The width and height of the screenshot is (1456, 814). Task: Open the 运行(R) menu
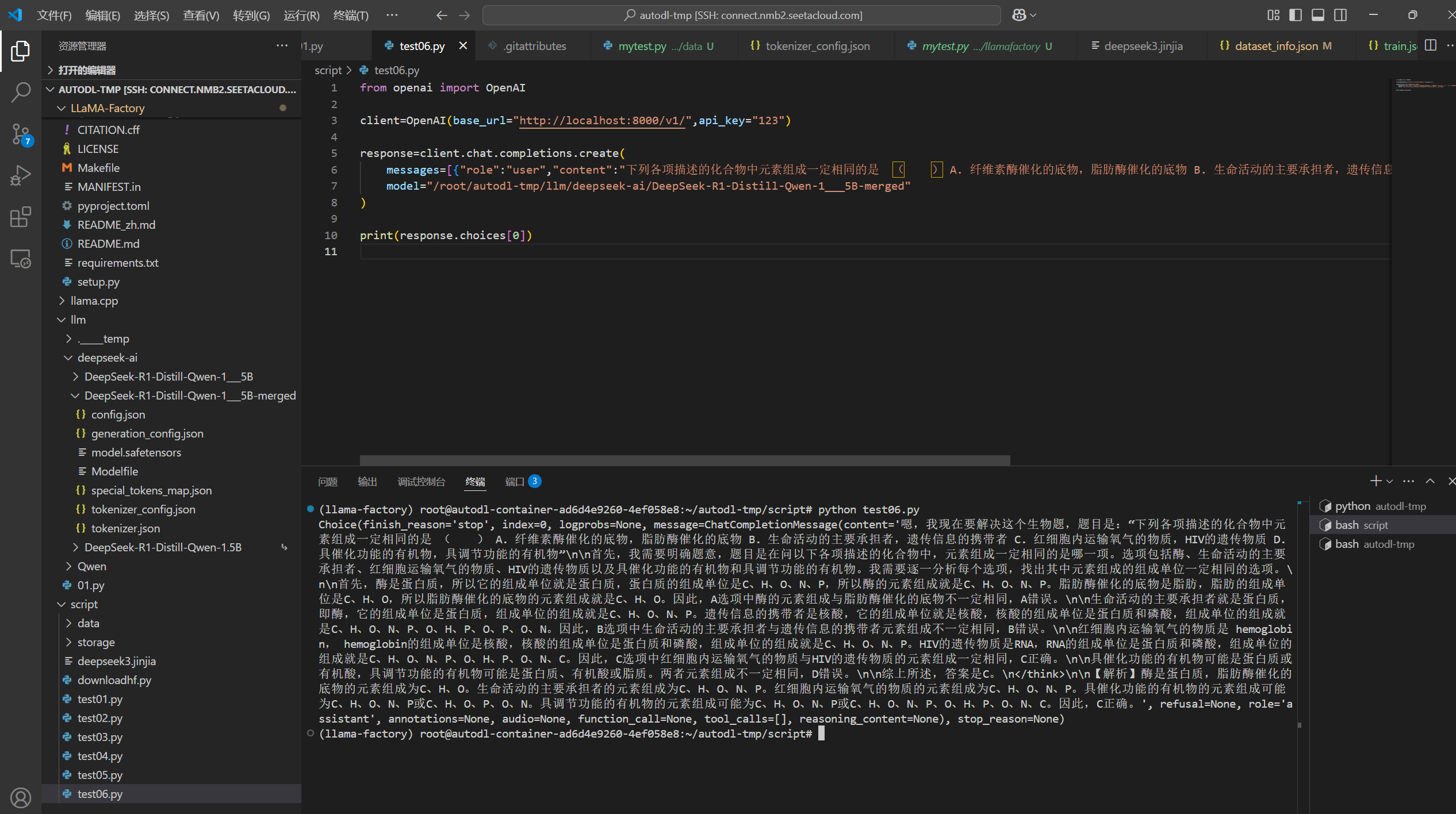[x=301, y=16]
